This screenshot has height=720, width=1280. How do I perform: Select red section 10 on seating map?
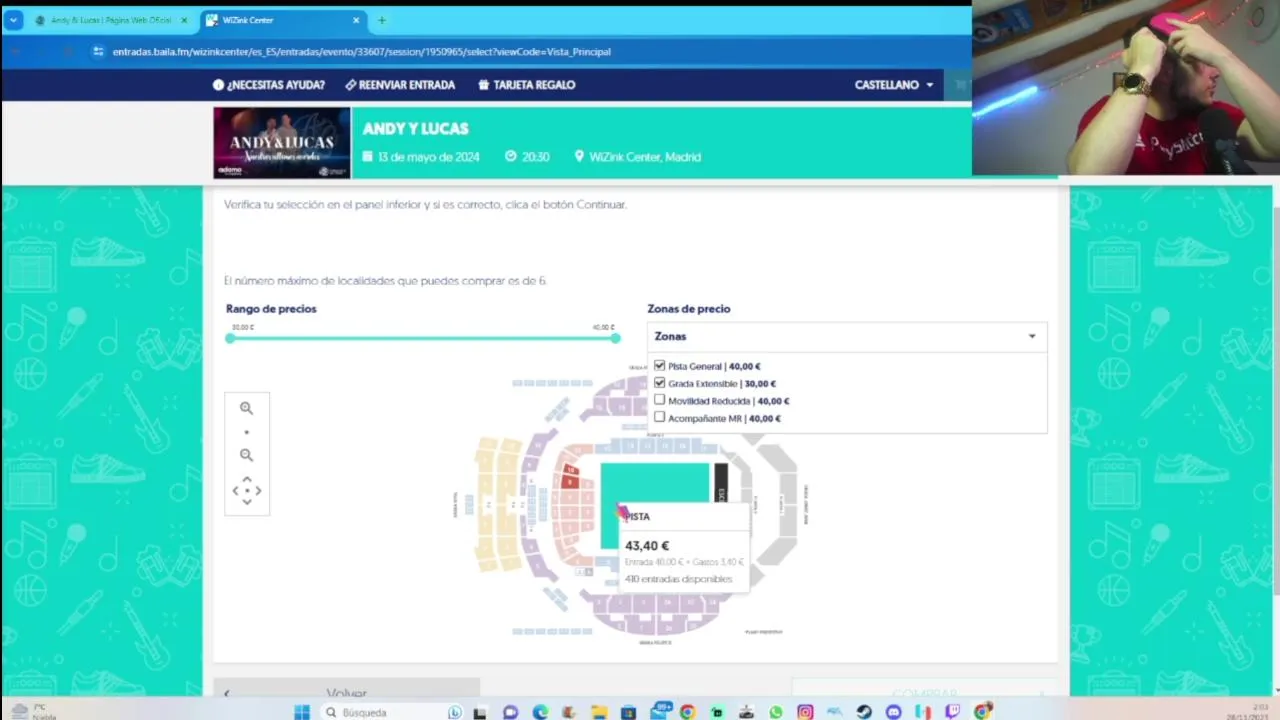pyautogui.click(x=570, y=470)
